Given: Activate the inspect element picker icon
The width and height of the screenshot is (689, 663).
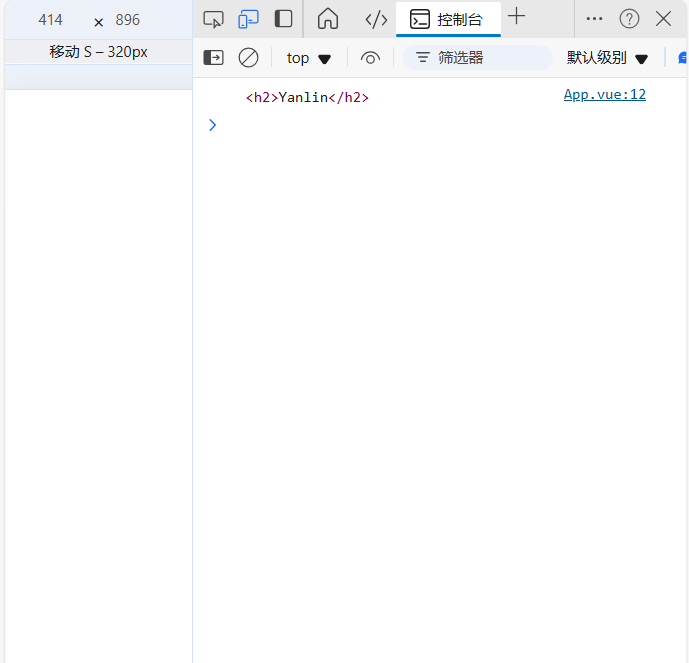Looking at the screenshot, I should [213, 19].
